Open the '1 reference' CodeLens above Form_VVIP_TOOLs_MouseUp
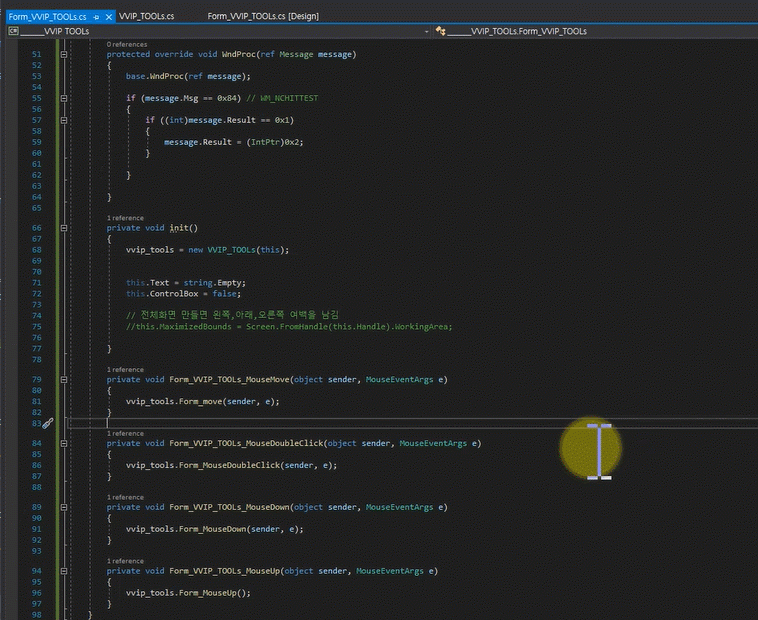The image size is (758, 620). coord(125,561)
